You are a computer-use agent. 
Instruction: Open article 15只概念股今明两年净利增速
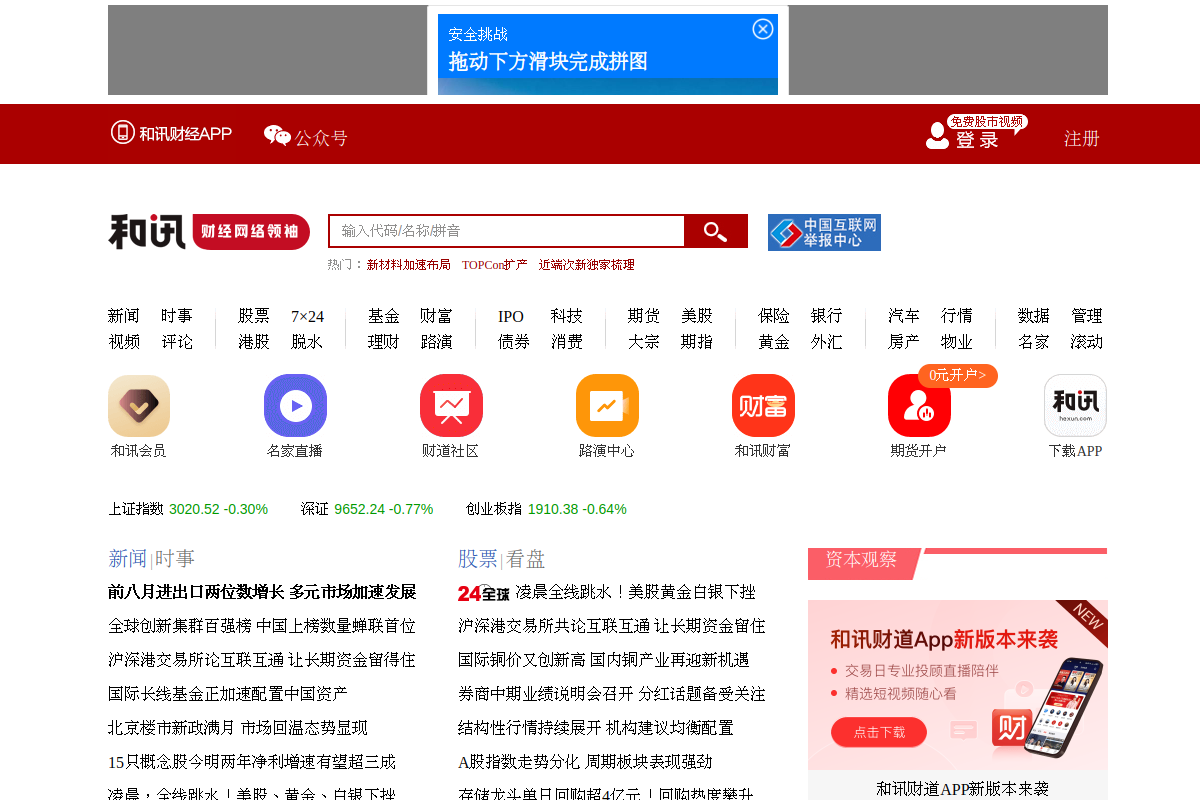tap(252, 762)
